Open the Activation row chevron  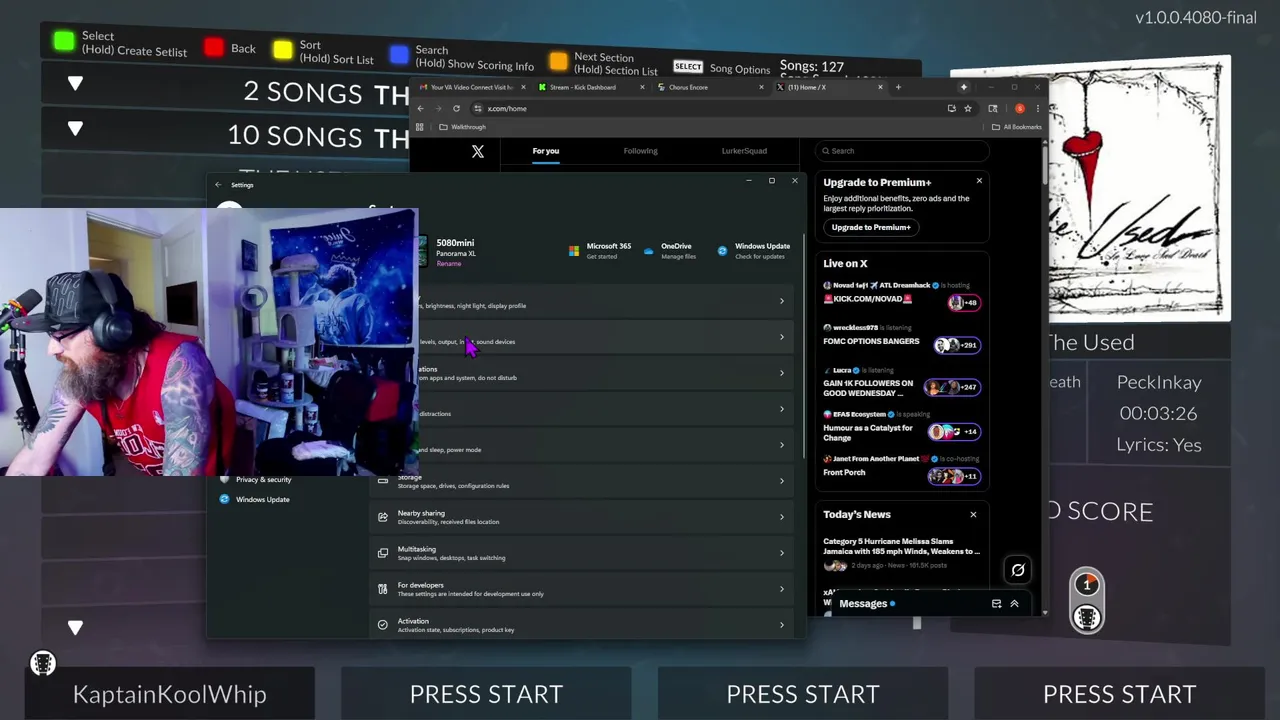(782, 625)
